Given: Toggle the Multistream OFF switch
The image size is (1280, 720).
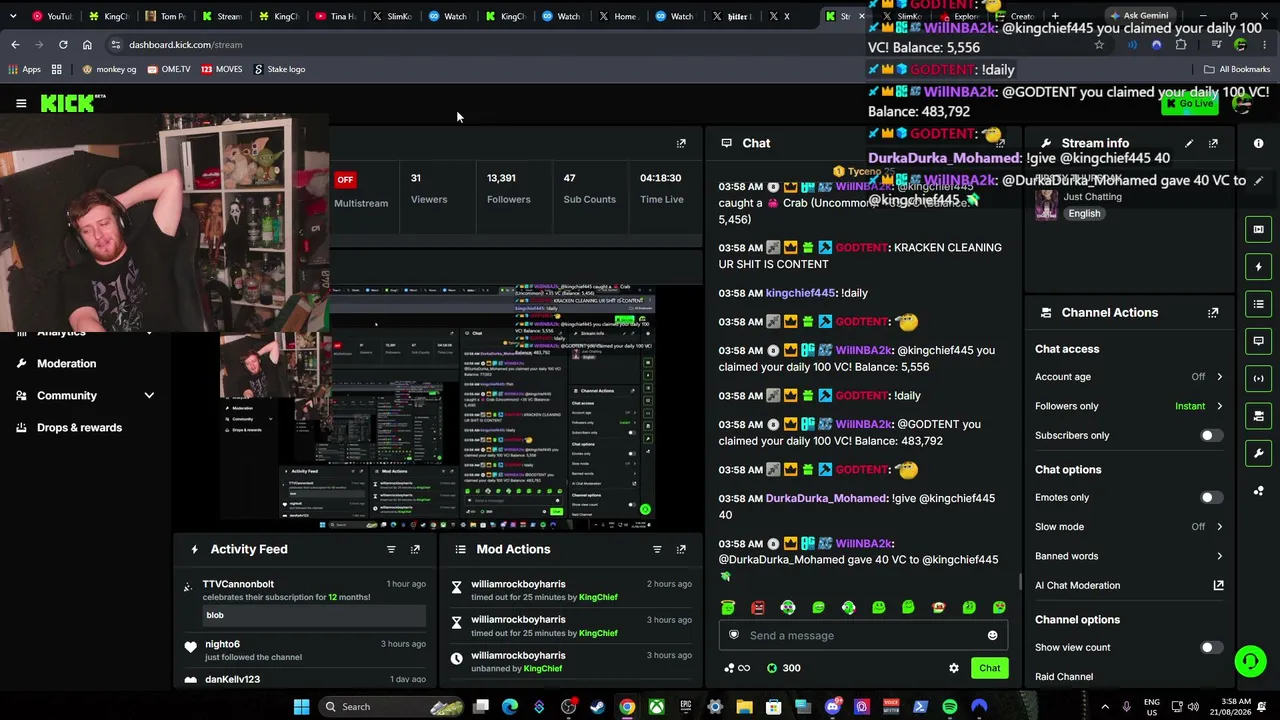Looking at the screenshot, I should coord(345,180).
